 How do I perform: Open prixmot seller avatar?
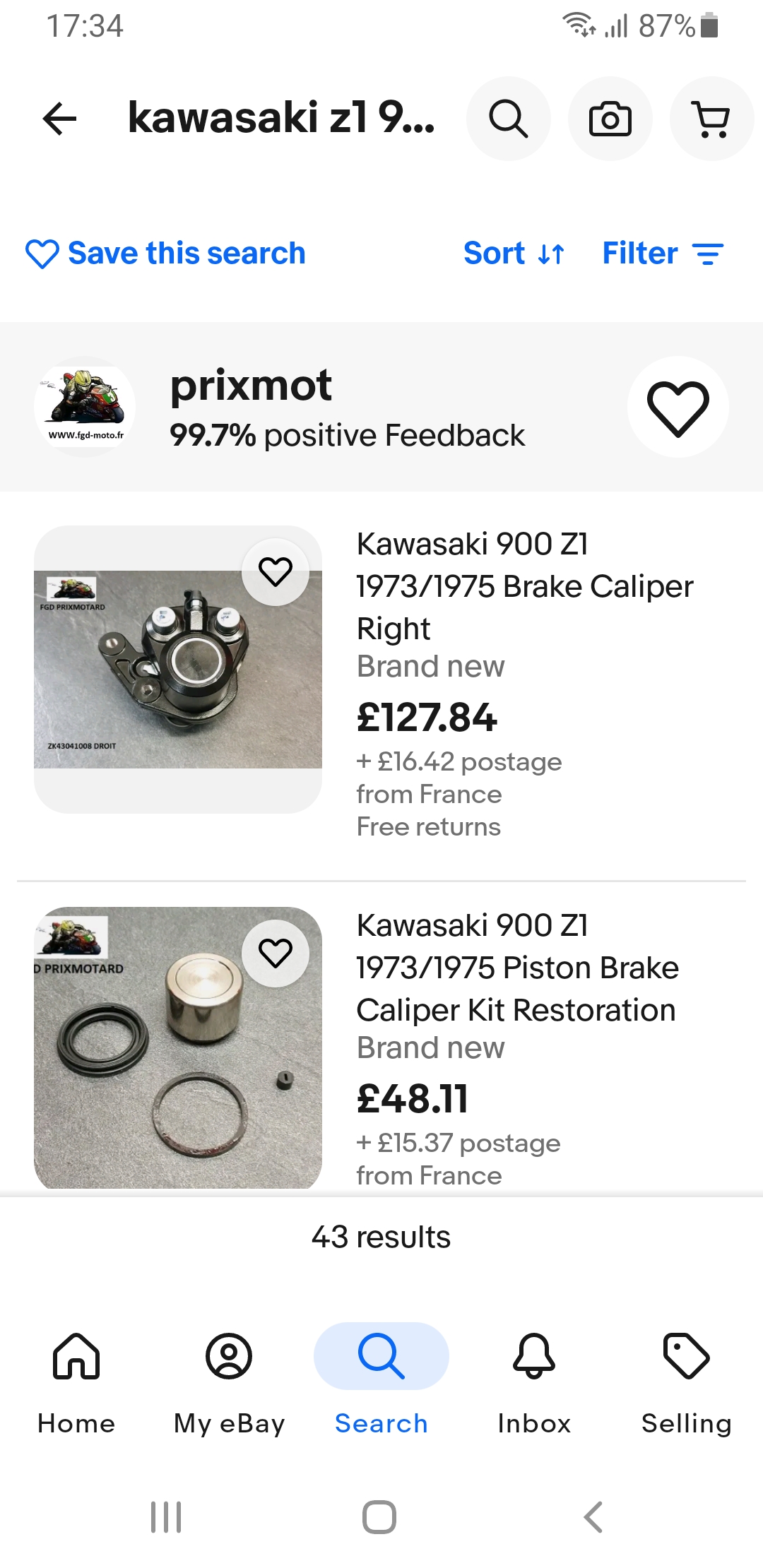(85, 408)
